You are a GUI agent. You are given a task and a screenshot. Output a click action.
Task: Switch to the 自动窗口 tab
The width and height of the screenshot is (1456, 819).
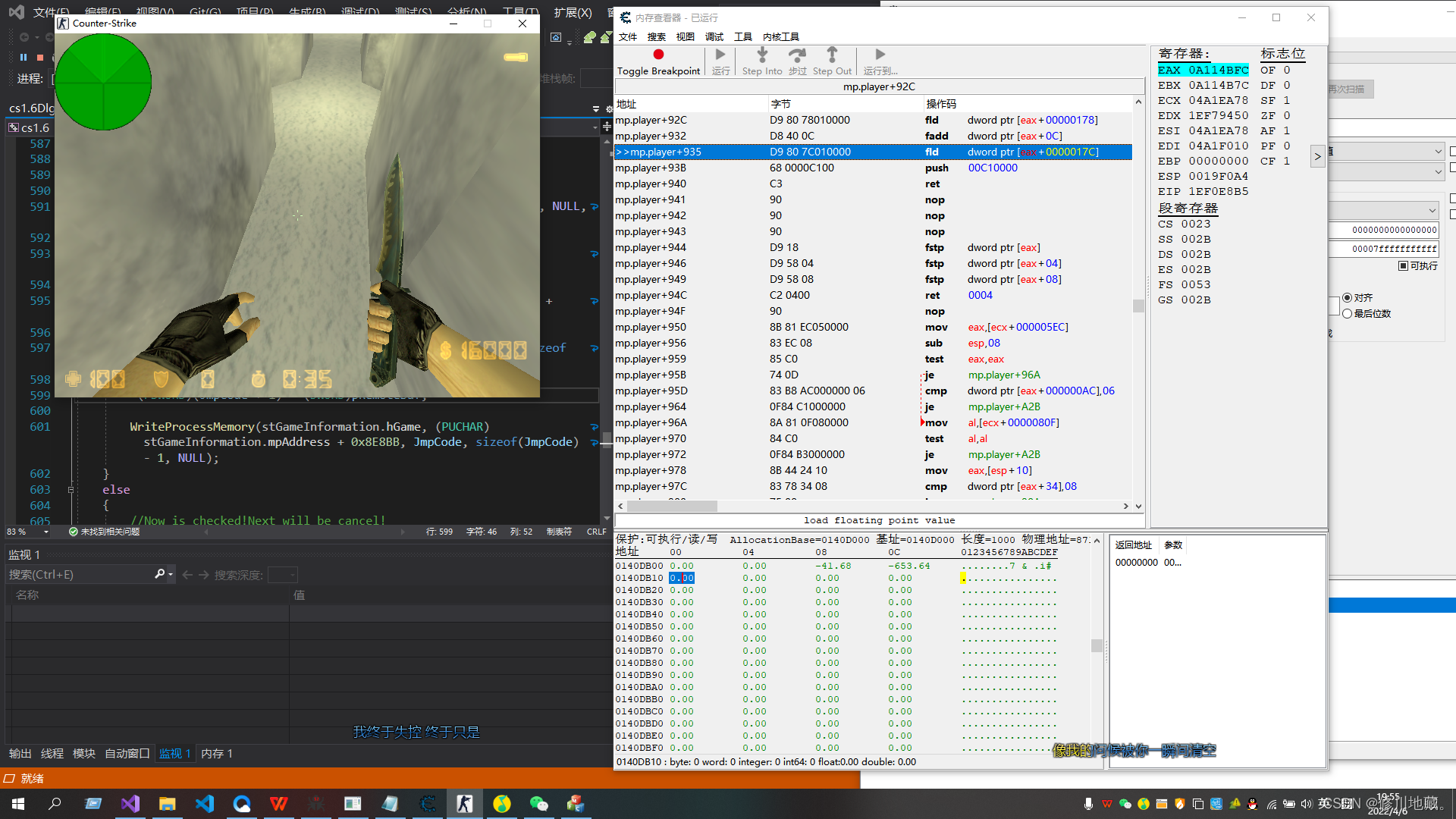(127, 753)
